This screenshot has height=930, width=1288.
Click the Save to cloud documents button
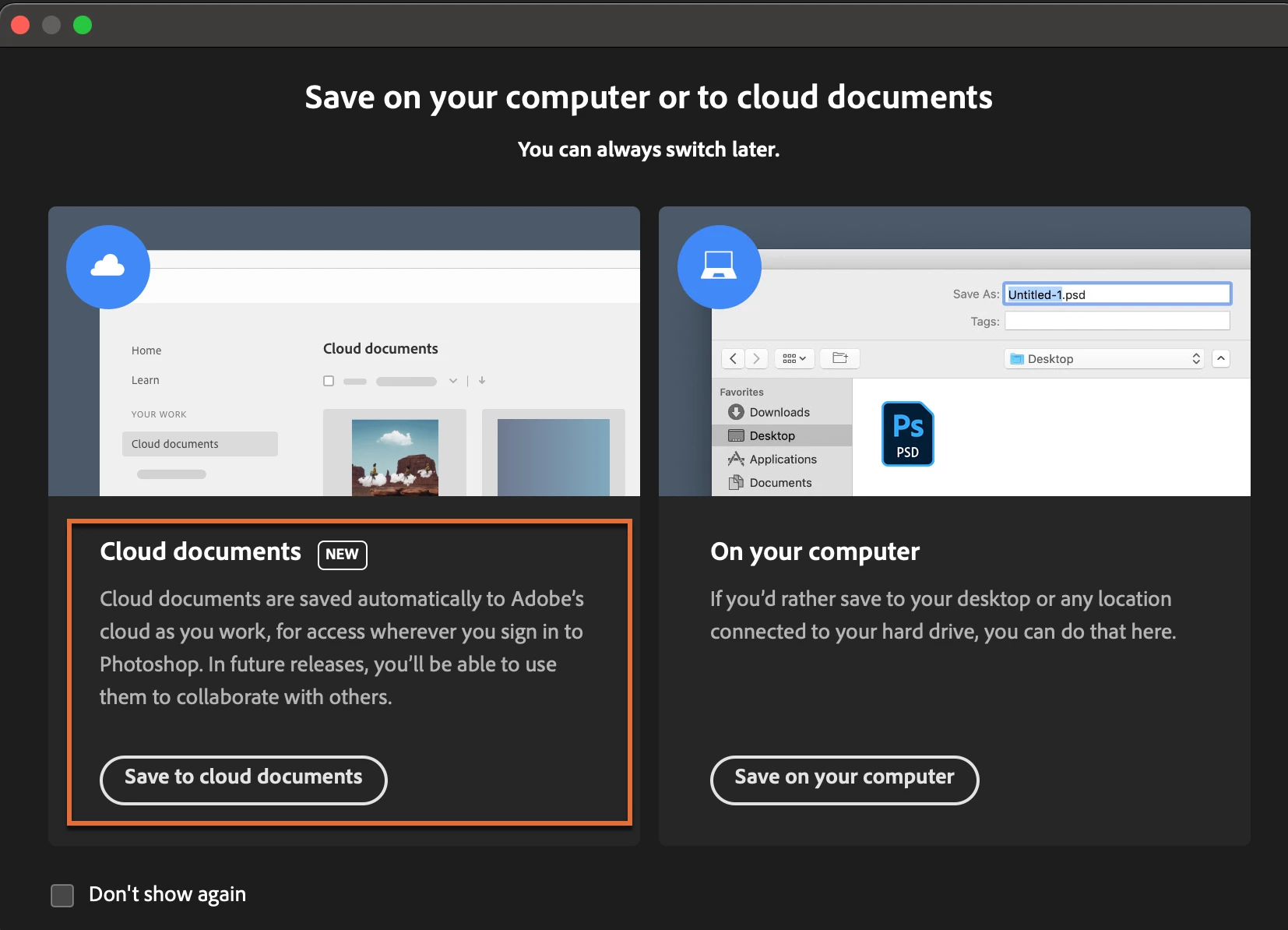[x=243, y=780]
